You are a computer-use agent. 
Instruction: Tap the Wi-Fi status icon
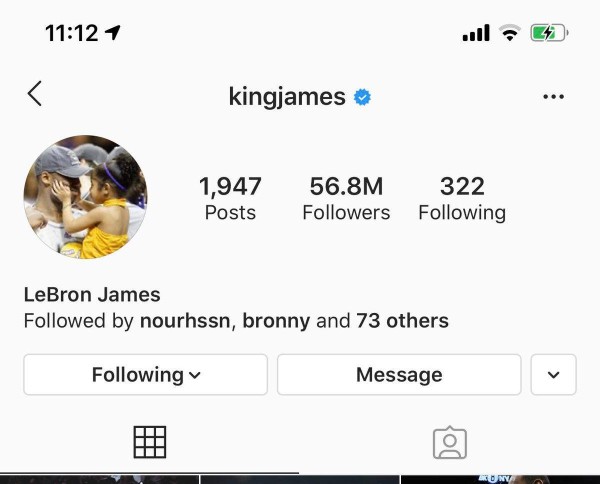[x=510, y=33]
